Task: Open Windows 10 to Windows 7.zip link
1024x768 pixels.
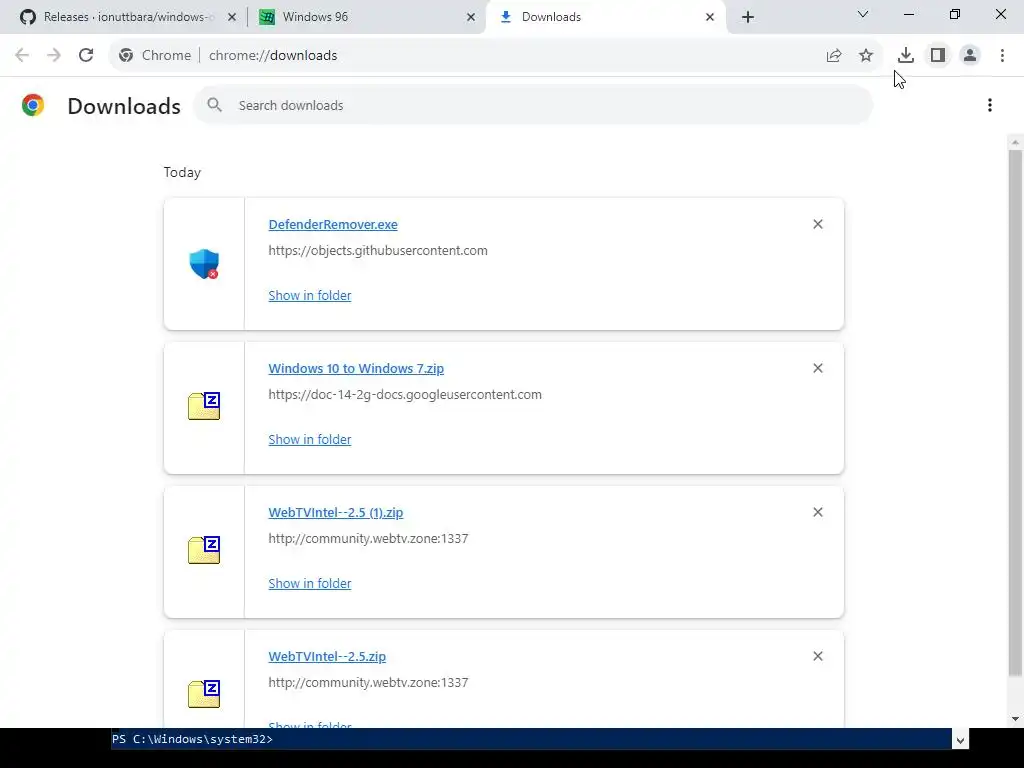Action: point(356,368)
